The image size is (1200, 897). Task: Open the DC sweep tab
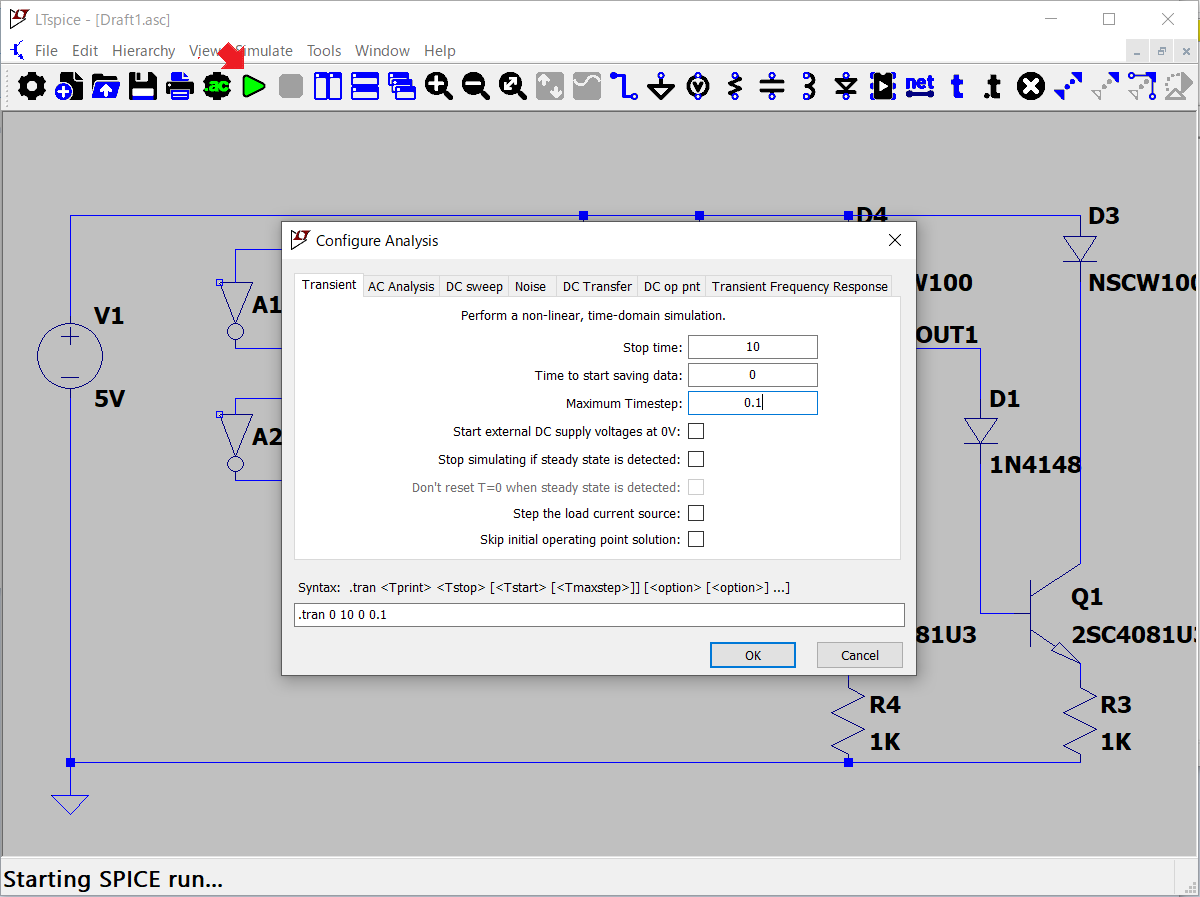pos(474,286)
